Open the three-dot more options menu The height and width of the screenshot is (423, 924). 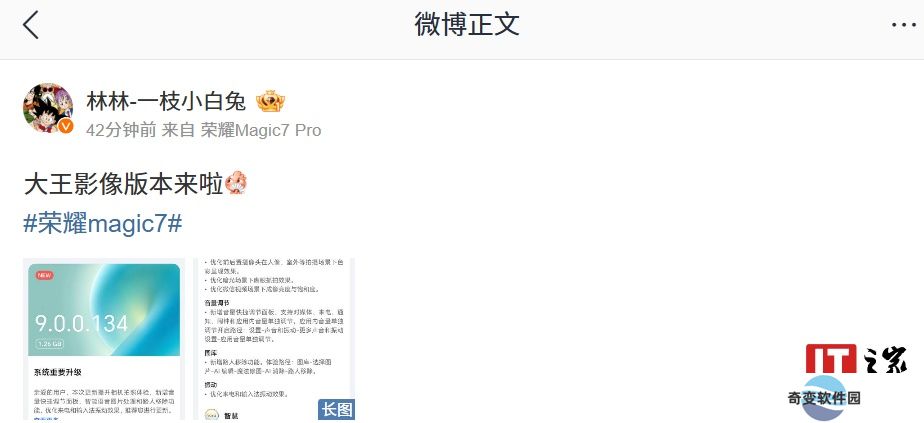[x=903, y=25]
